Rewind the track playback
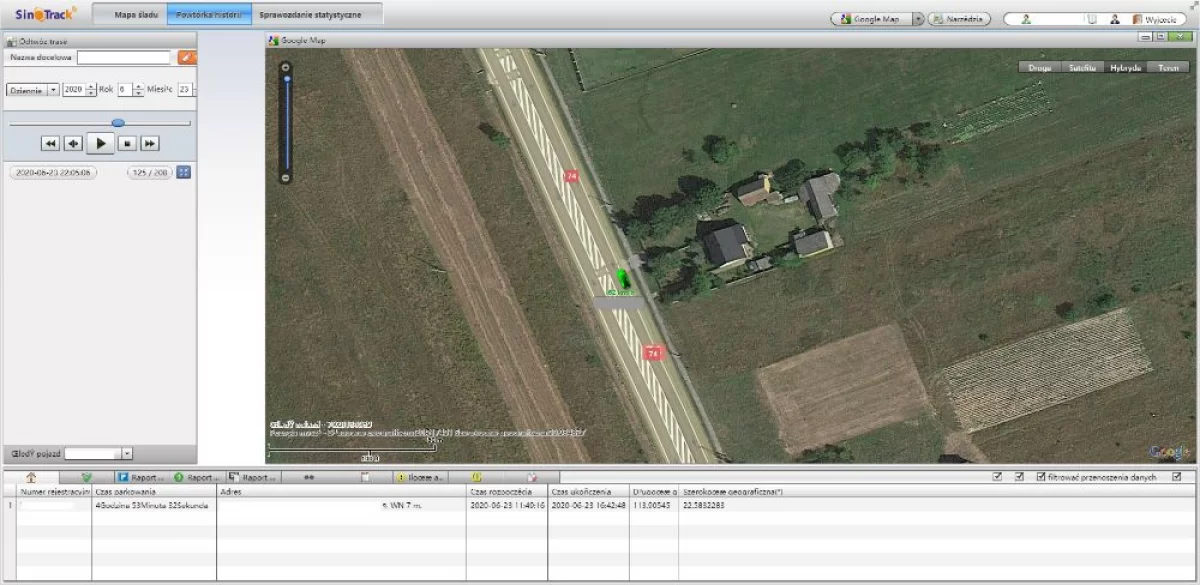The height and width of the screenshot is (585, 1200). tap(50, 144)
